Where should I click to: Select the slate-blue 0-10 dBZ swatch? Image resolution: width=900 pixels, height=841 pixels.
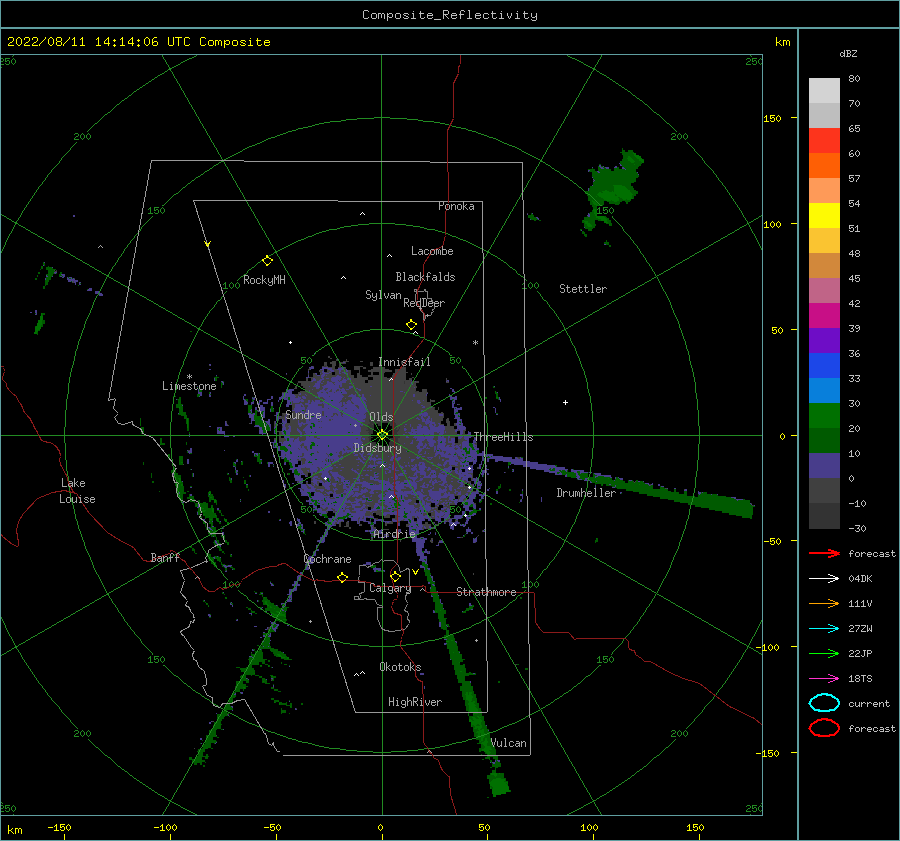(x=824, y=466)
